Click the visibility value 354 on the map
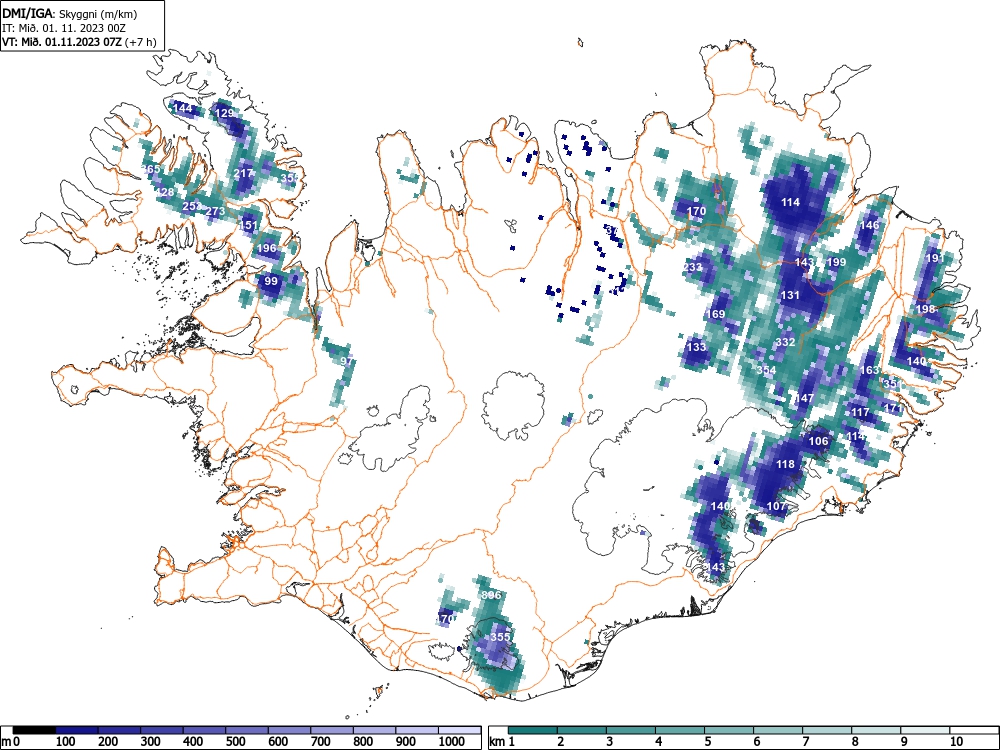The height and width of the screenshot is (750, 1000). [x=767, y=370]
